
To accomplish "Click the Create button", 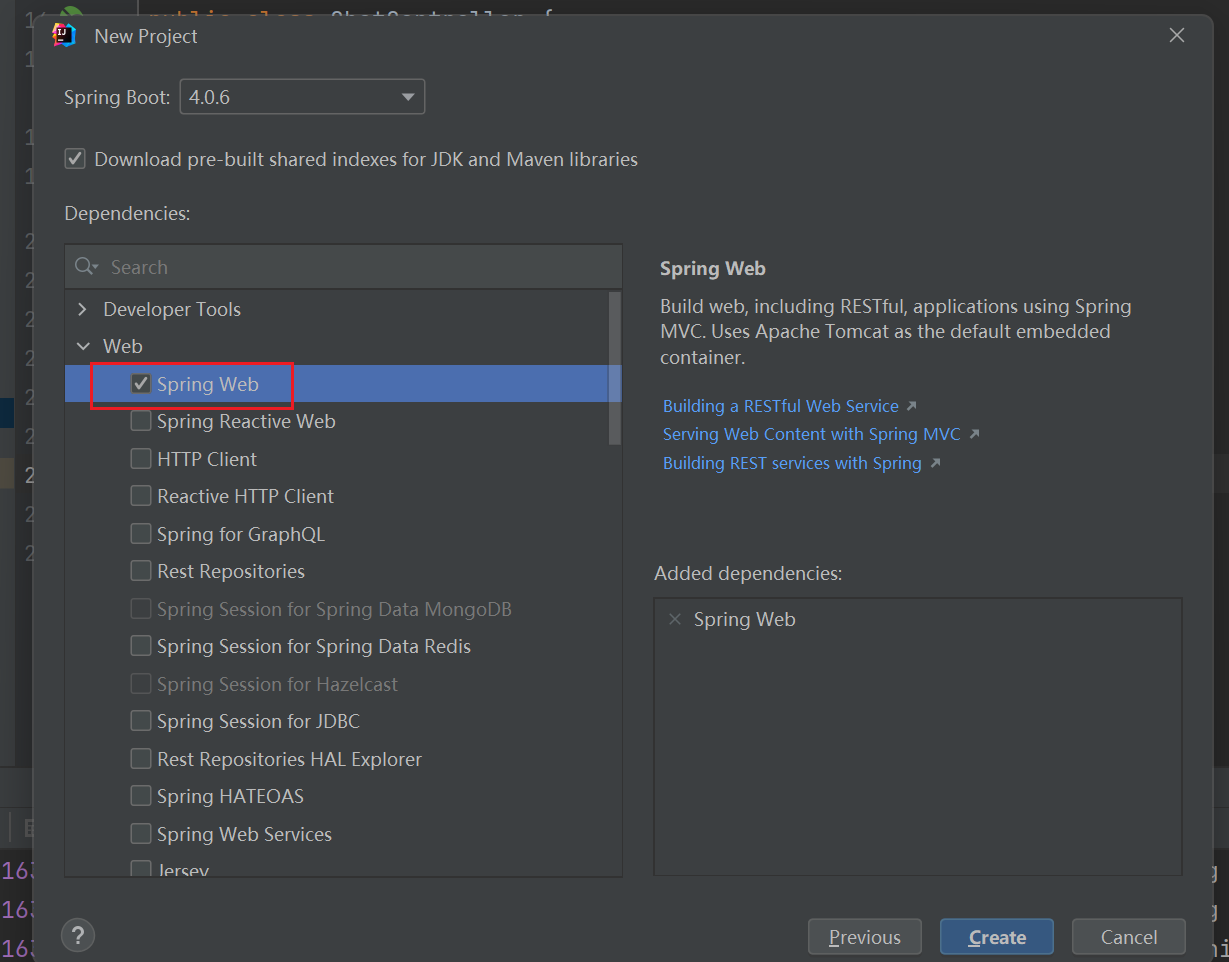I will 997,937.
